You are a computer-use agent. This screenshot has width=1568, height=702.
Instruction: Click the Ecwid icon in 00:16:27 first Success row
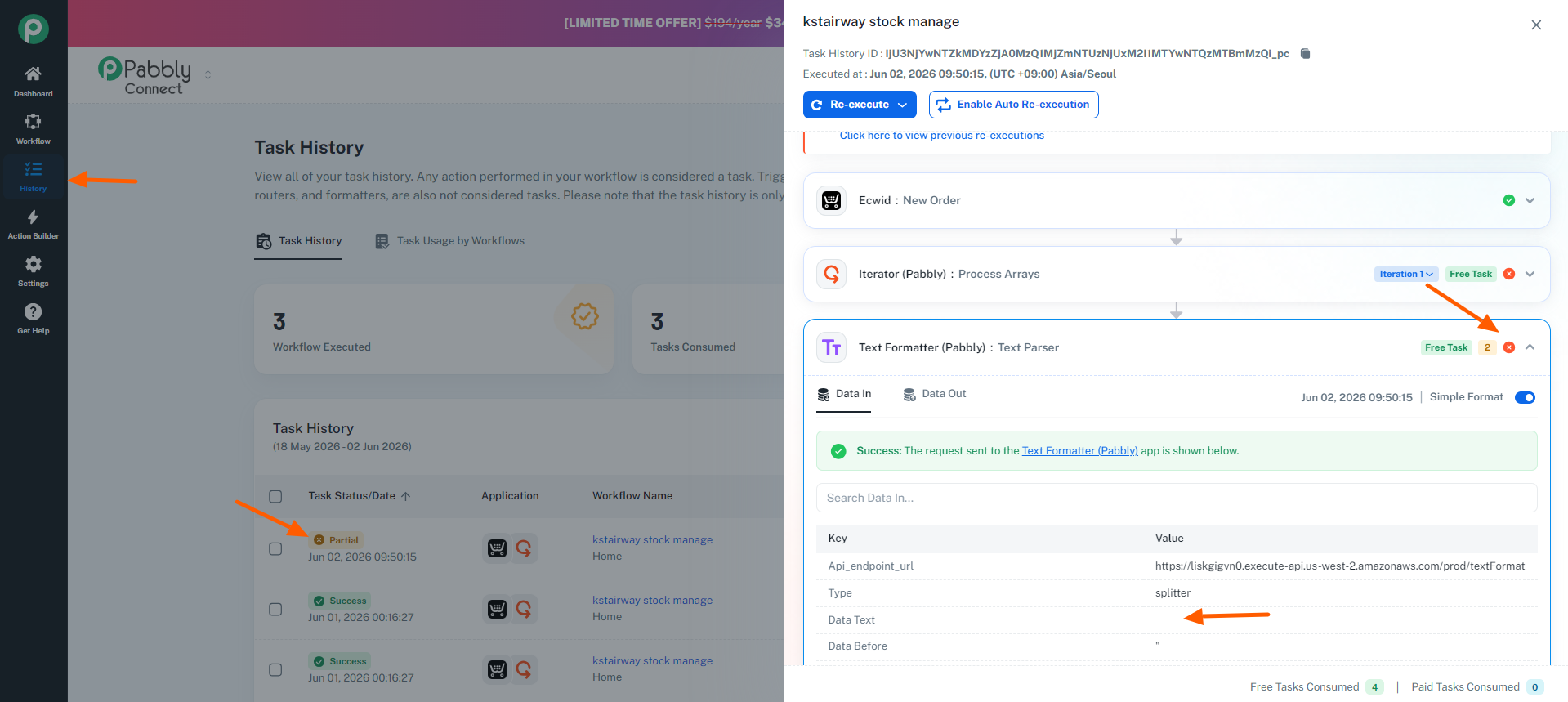point(497,609)
